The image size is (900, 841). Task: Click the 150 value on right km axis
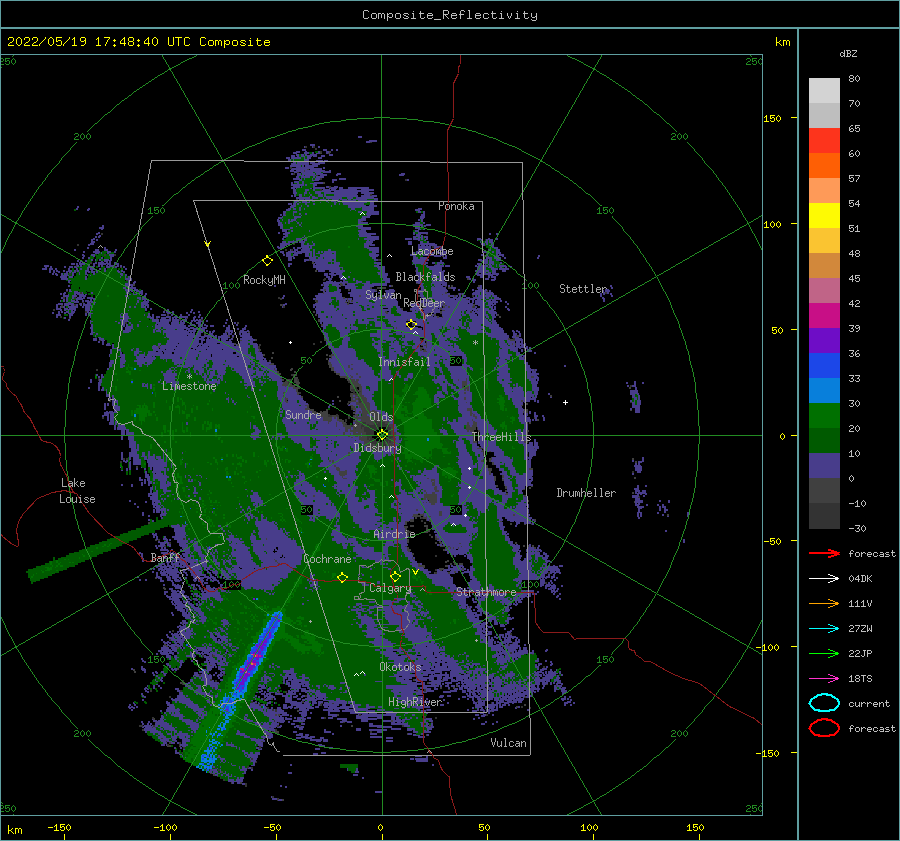click(772, 118)
